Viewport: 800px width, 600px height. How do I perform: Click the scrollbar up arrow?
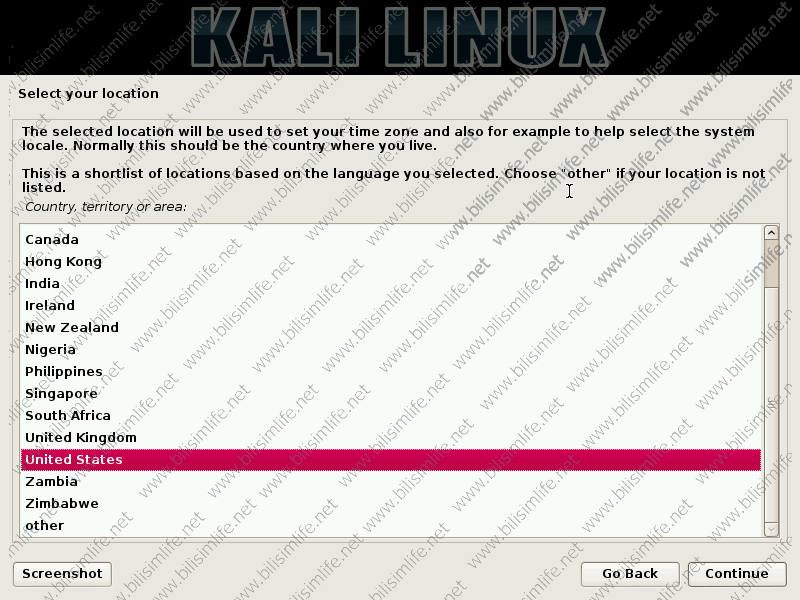[771, 233]
